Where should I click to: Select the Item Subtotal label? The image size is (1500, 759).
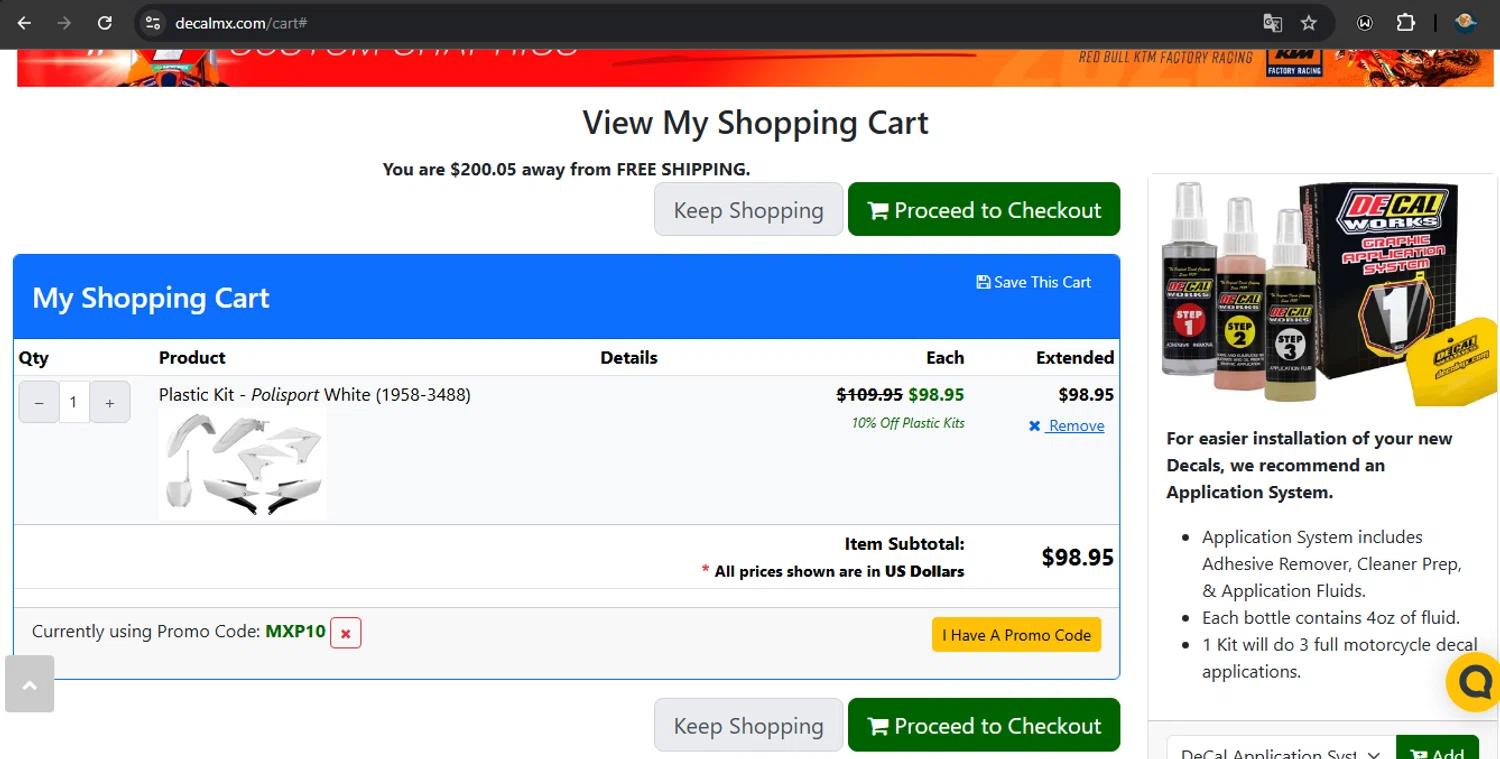click(x=904, y=544)
